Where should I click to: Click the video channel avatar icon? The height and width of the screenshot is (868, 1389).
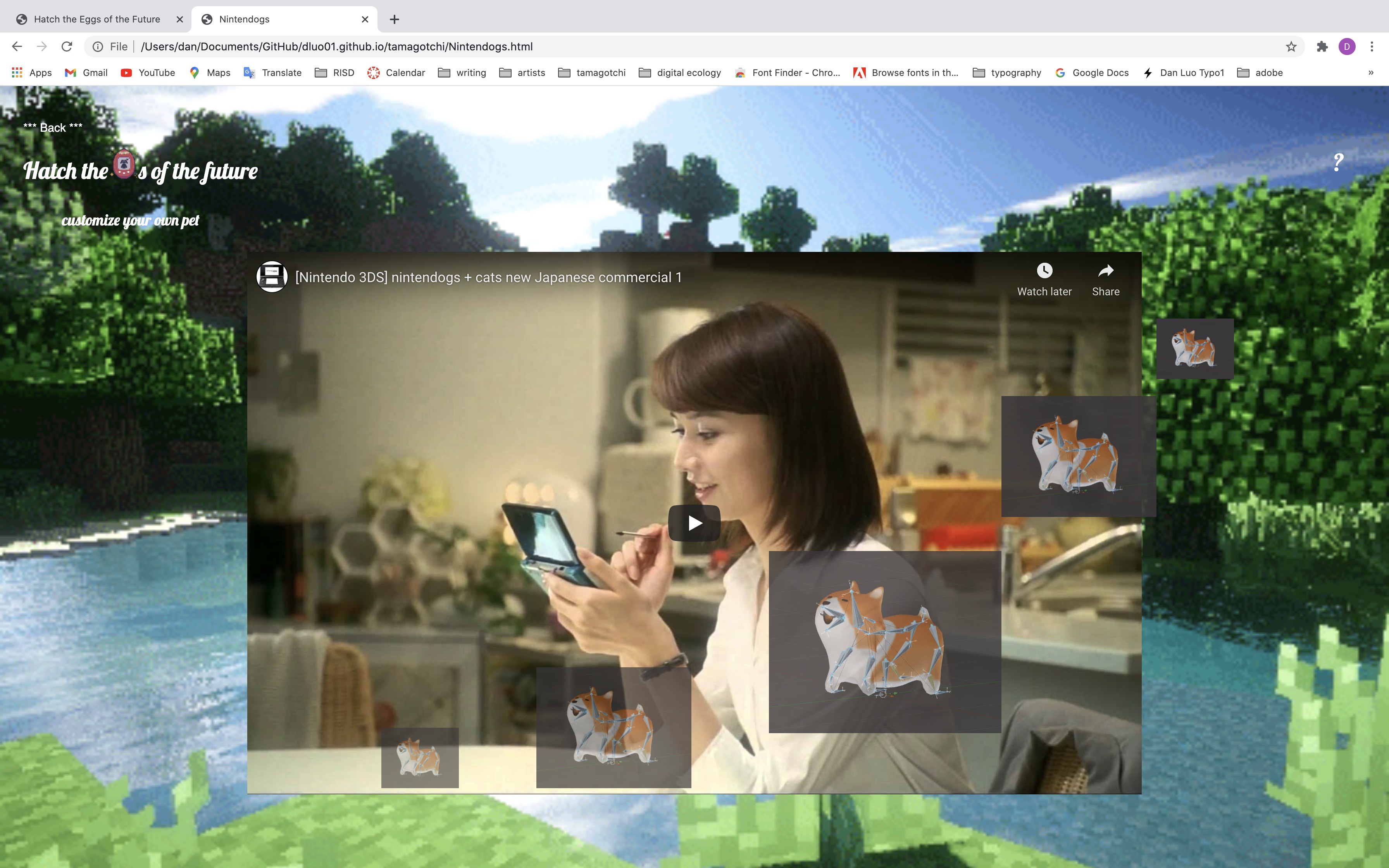pyautogui.click(x=272, y=277)
